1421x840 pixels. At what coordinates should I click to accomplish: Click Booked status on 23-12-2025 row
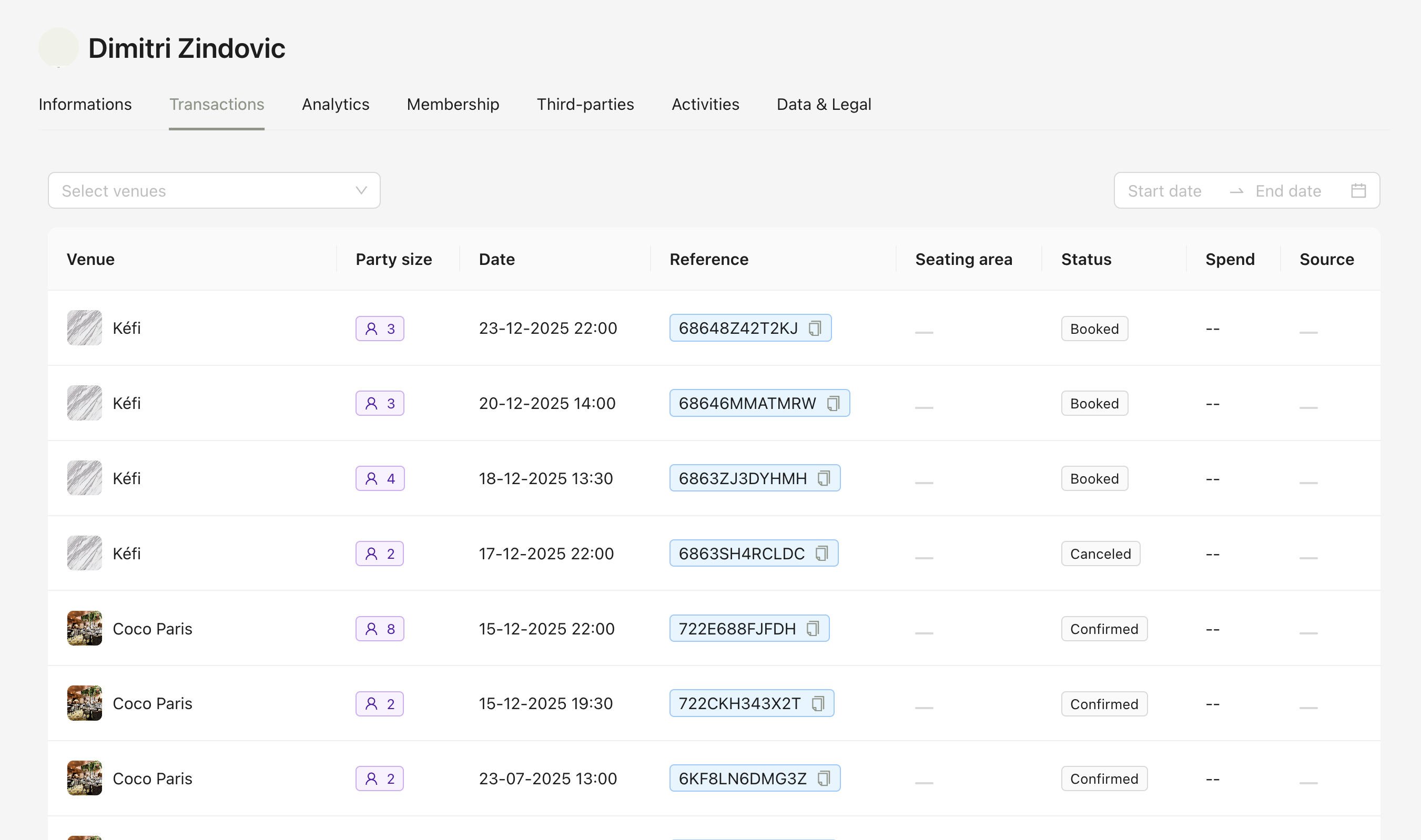pos(1094,329)
